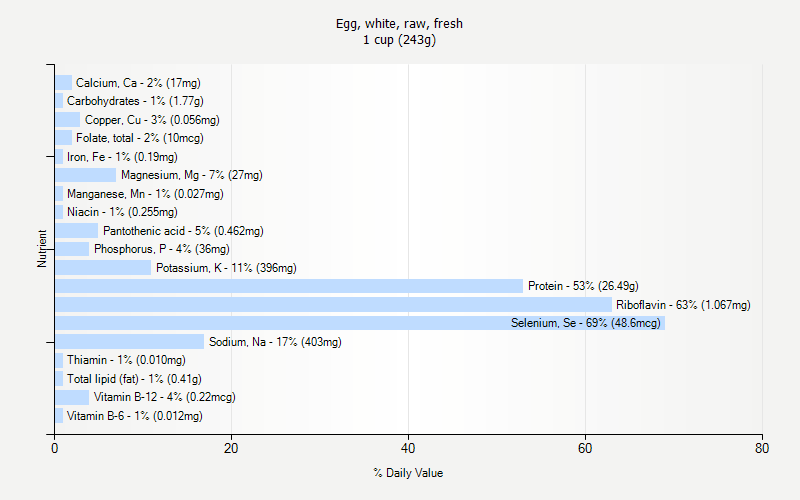Click the '% Daily Value' axis title
The width and height of the screenshot is (800, 500).
(x=408, y=473)
